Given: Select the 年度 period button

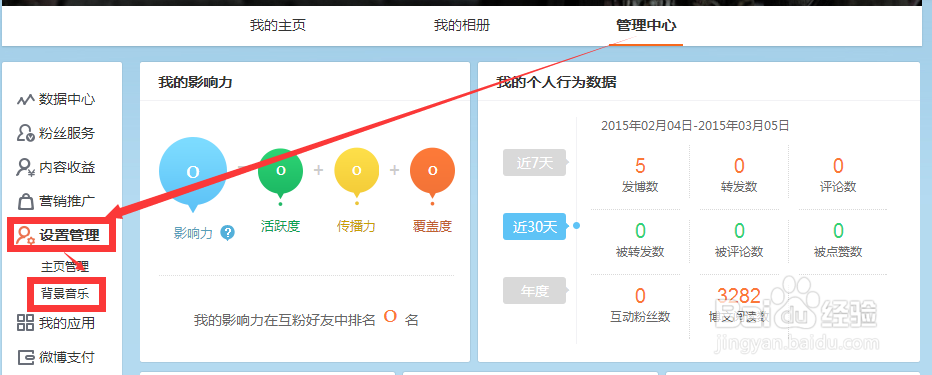Looking at the screenshot, I should coord(534,291).
